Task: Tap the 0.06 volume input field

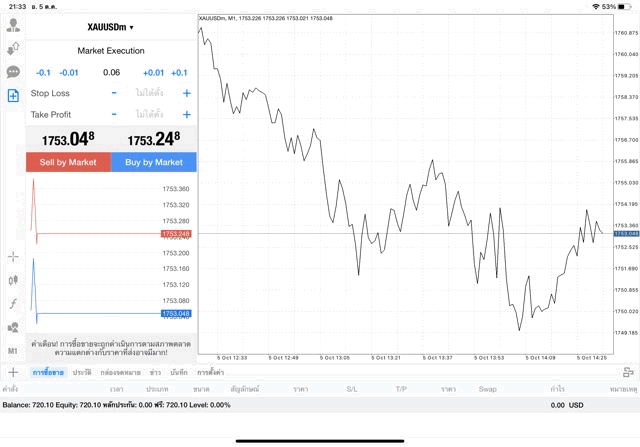Action: (x=111, y=73)
